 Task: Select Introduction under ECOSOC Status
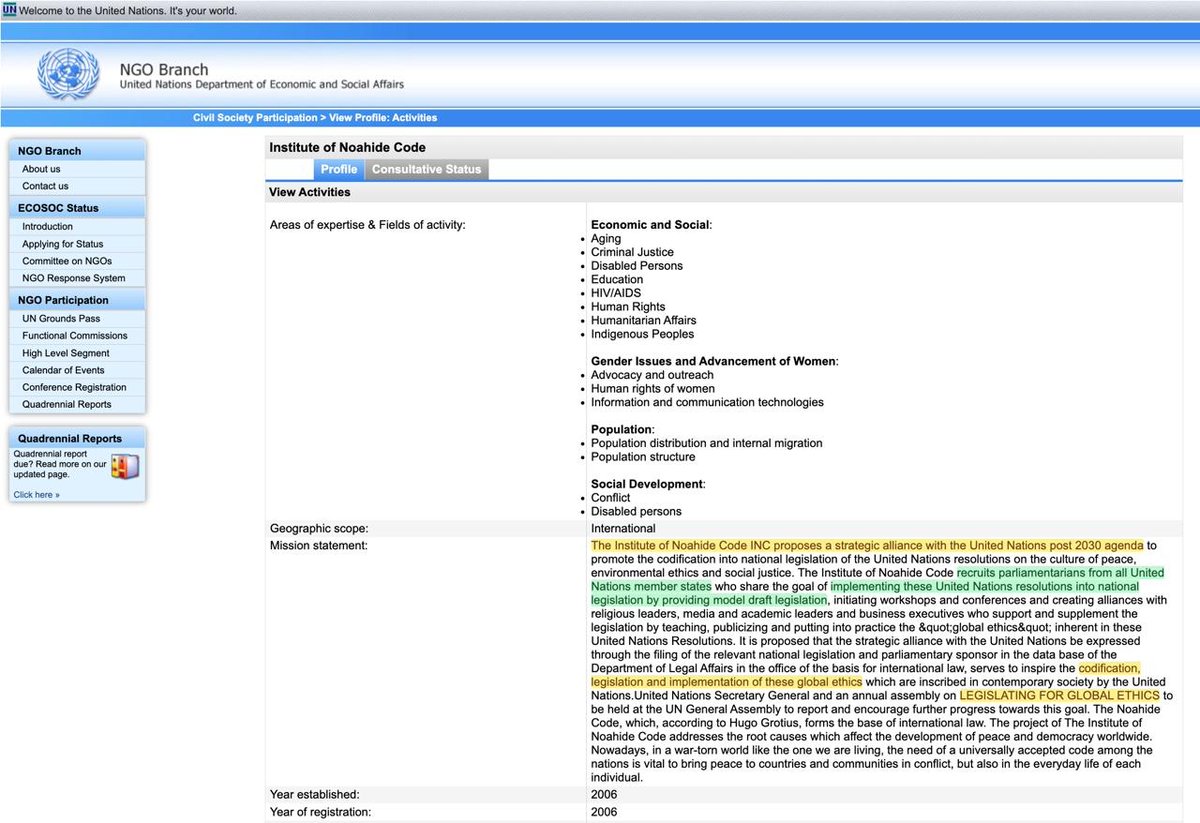point(47,227)
